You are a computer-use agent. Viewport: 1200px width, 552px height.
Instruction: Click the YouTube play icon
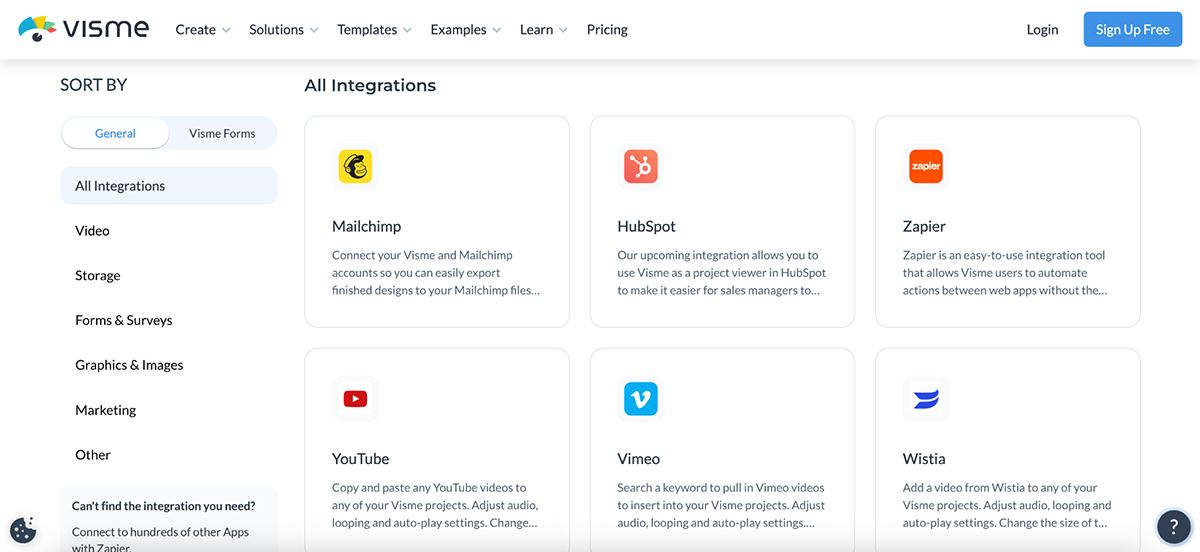click(x=355, y=399)
